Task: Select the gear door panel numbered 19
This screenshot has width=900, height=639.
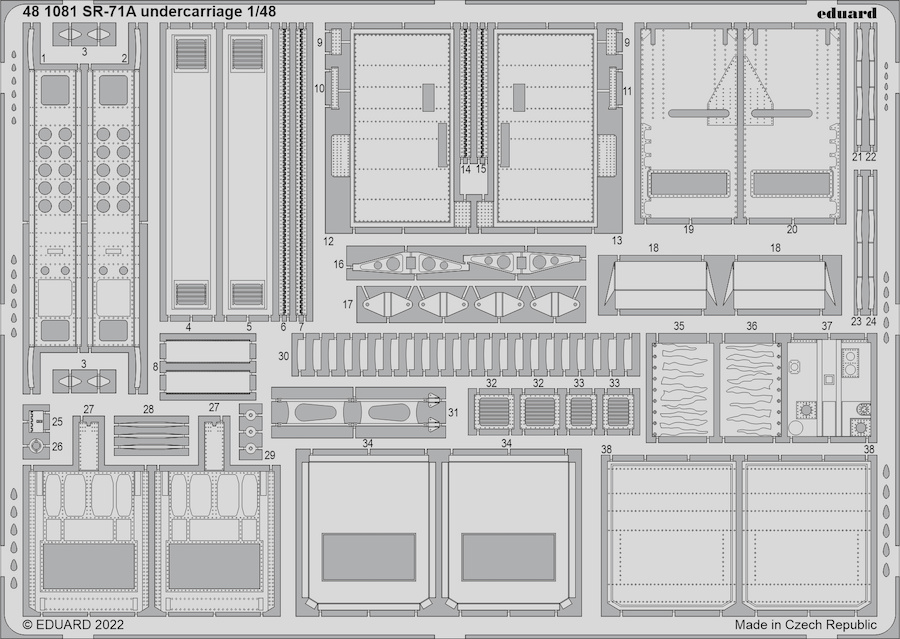Action: coord(689,123)
